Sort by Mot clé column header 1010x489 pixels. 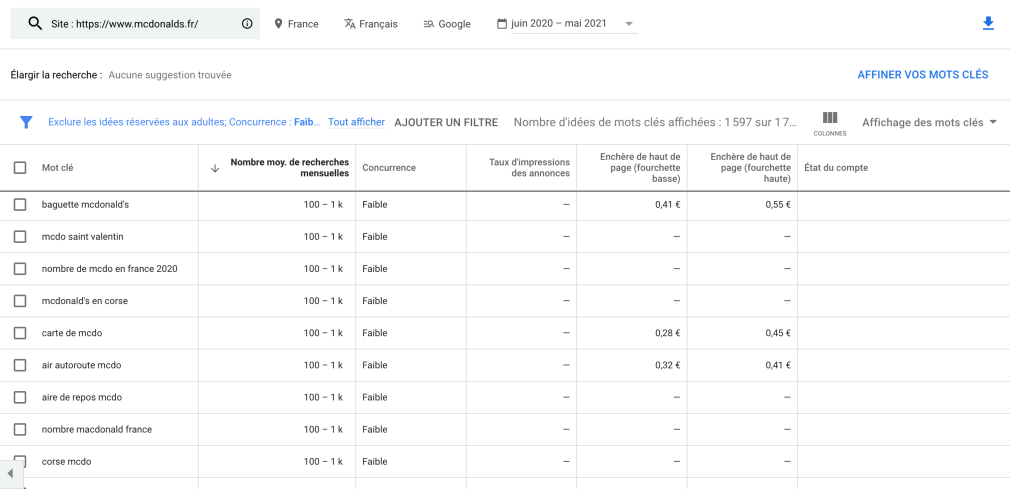tap(58, 168)
